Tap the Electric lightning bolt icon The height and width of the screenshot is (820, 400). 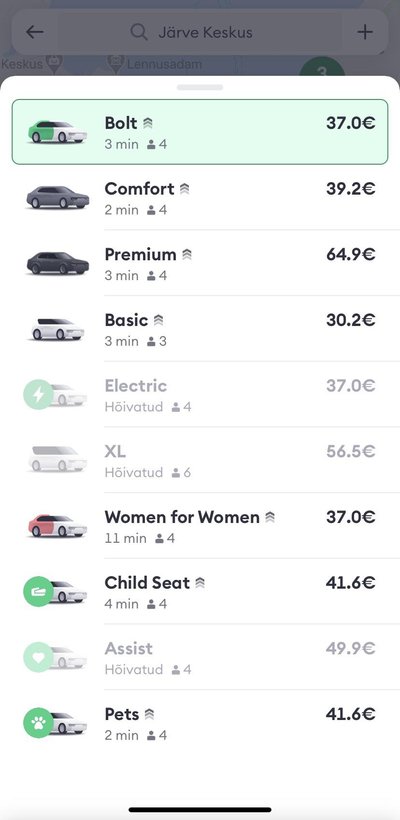[x=38, y=394]
